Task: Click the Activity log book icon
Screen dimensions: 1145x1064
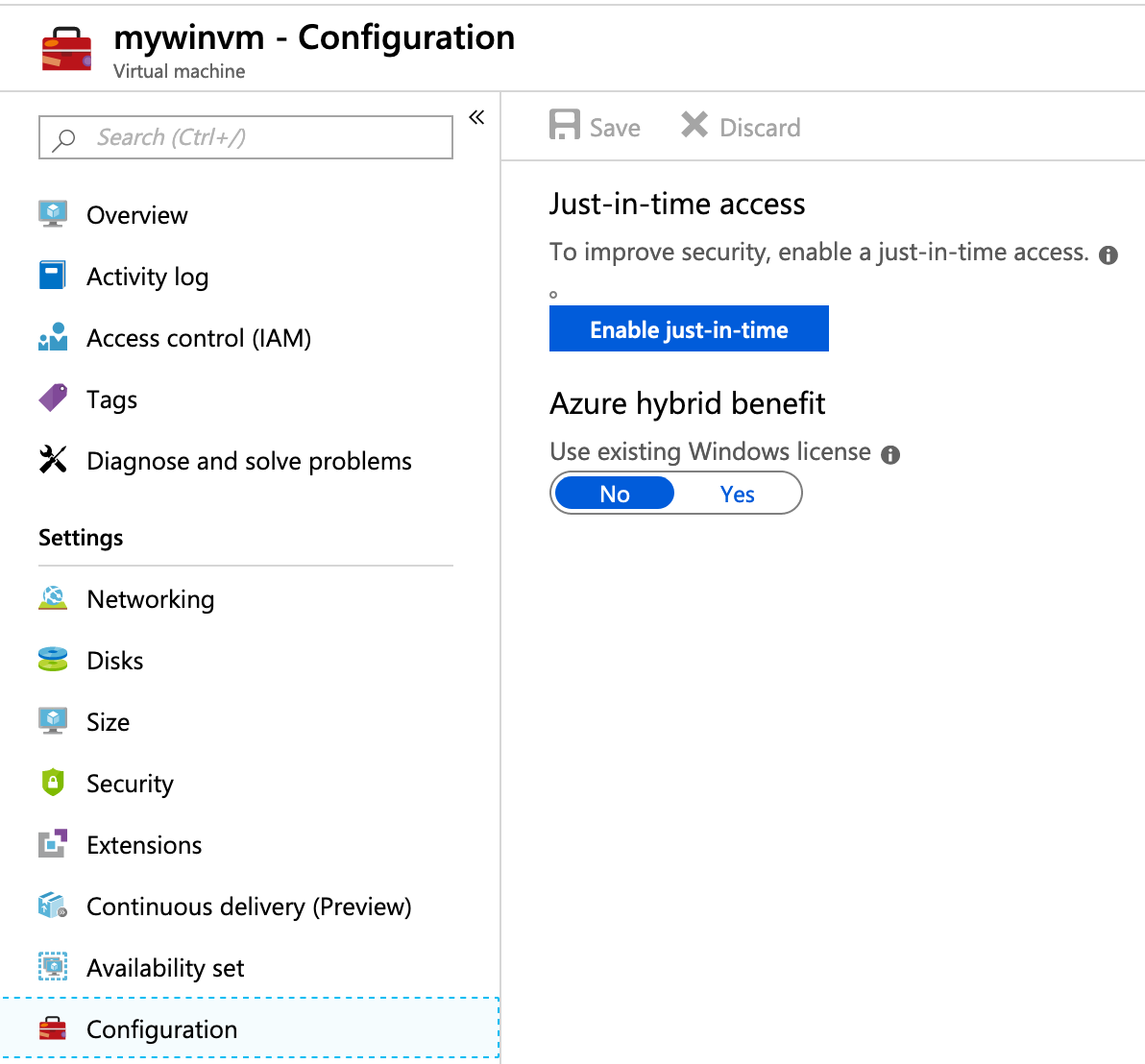Action: click(53, 275)
